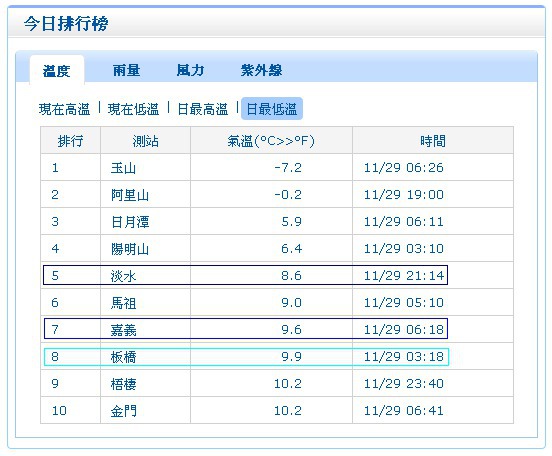
Task: Click the 嘉義 station row
Action: pos(245,329)
